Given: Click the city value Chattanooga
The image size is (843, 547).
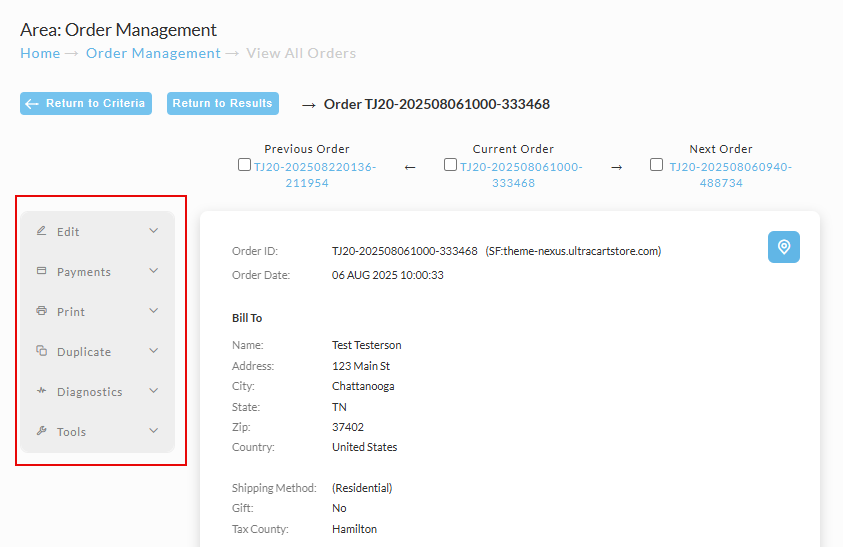Looking at the screenshot, I should pyautogui.click(x=363, y=386).
